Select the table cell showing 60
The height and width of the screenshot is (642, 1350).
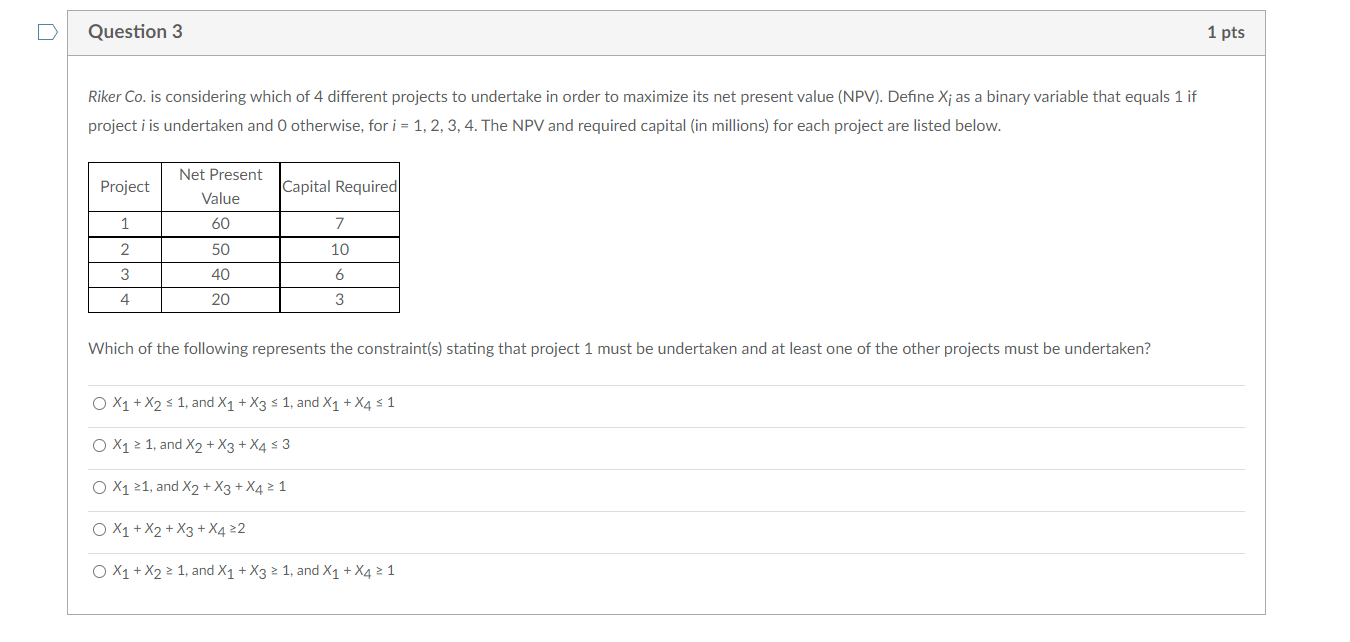pos(219,223)
